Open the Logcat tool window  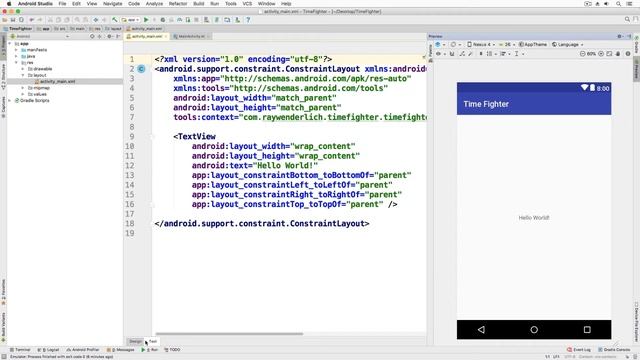click(x=48, y=350)
